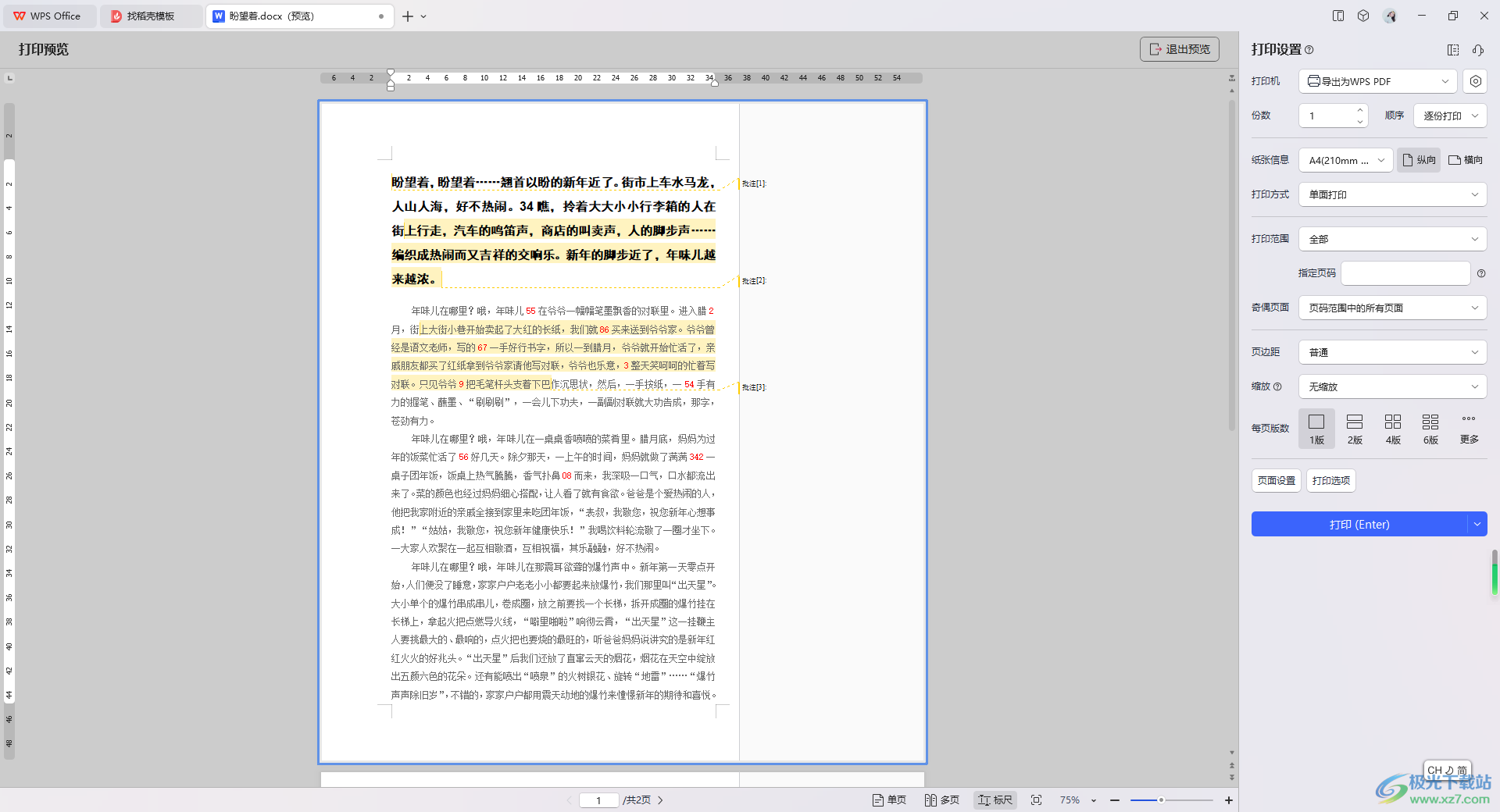The height and width of the screenshot is (812, 1500).
Task: Go to previous page arrow
Action: pyautogui.click(x=570, y=800)
